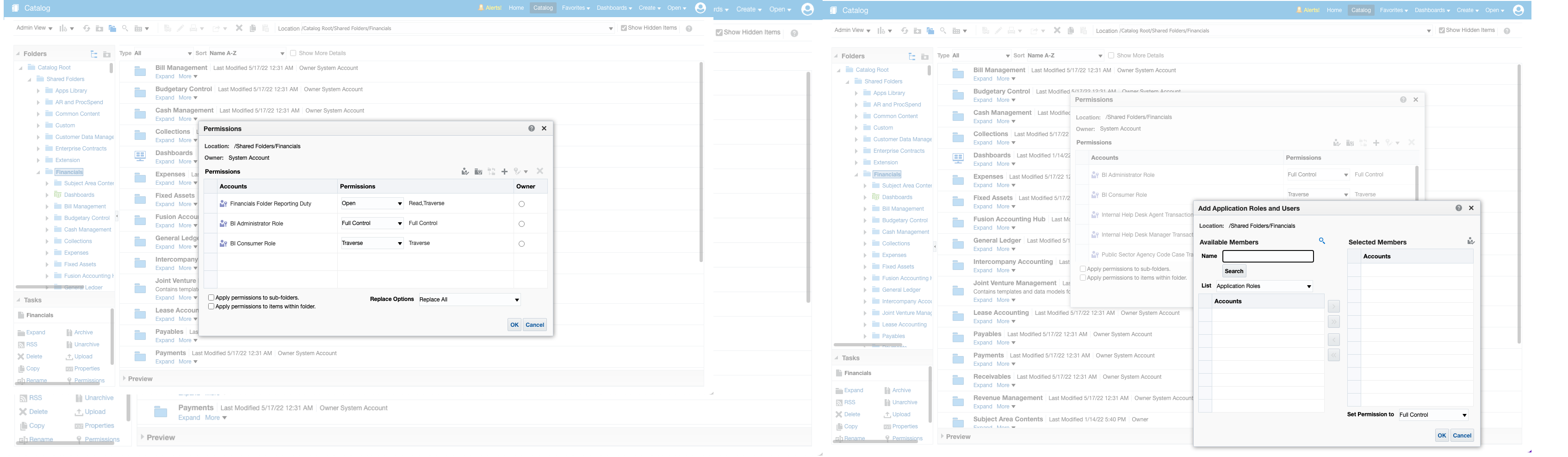This screenshot has height=457, width=1568.
Task: Click Search in Add Application Roles dialog
Action: [x=1234, y=270]
